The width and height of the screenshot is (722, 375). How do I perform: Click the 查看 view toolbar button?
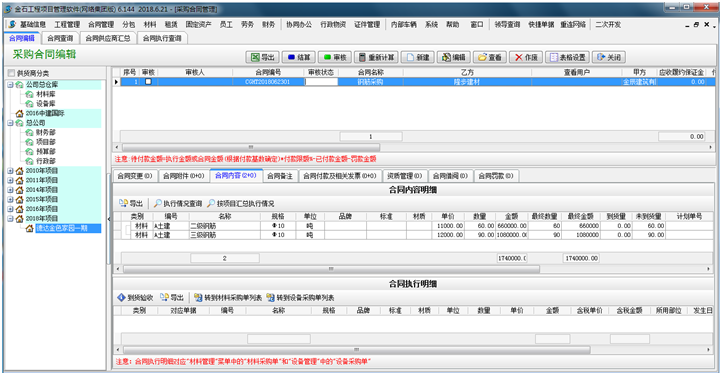click(x=489, y=57)
